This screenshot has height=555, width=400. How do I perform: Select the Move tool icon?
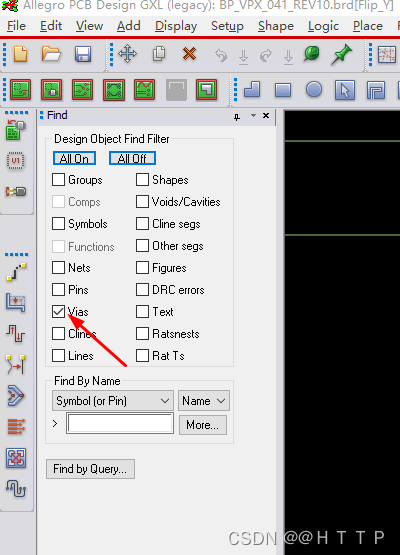click(x=127, y=54)
